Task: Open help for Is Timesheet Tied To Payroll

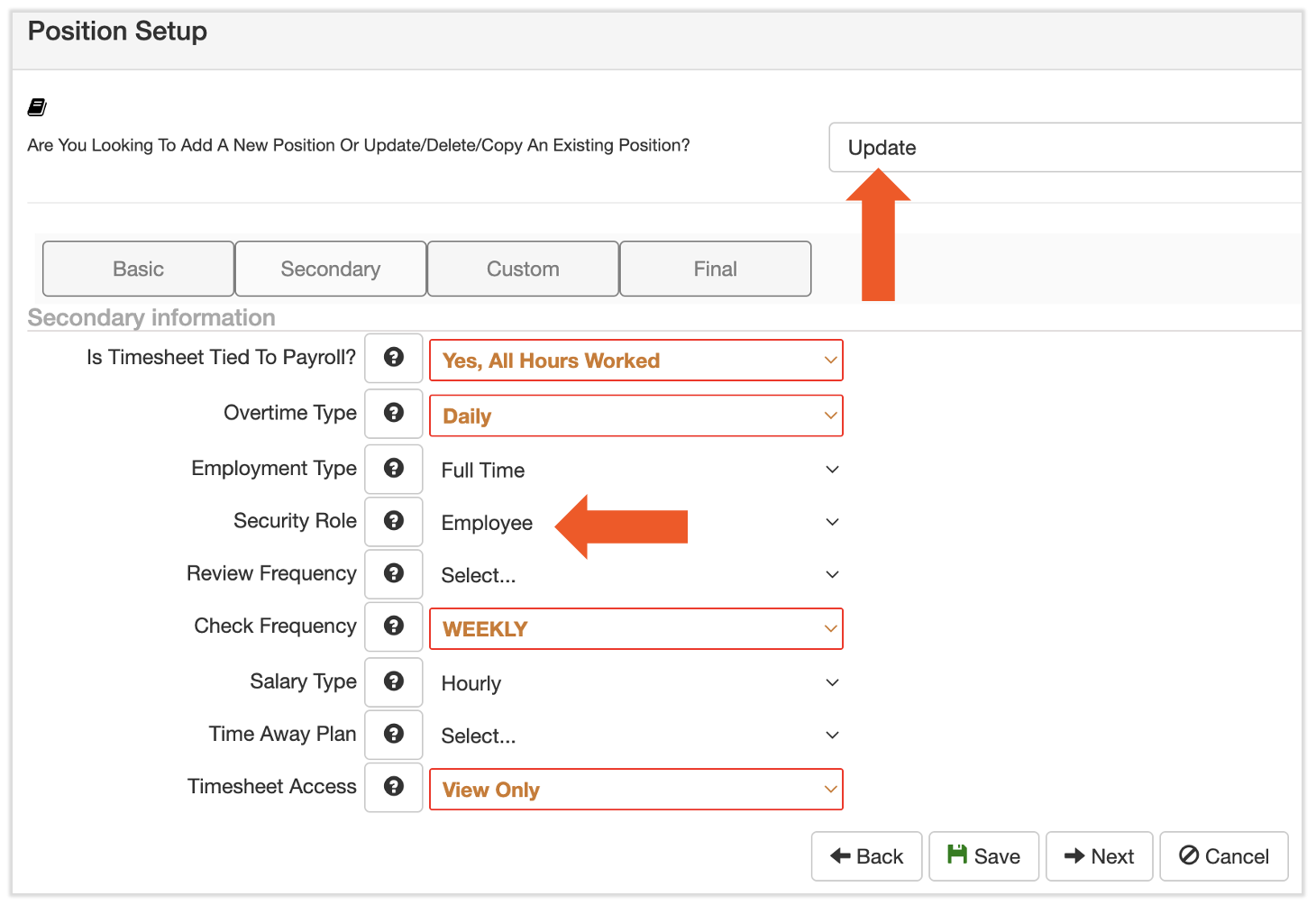Action: [x=394, y=358]
